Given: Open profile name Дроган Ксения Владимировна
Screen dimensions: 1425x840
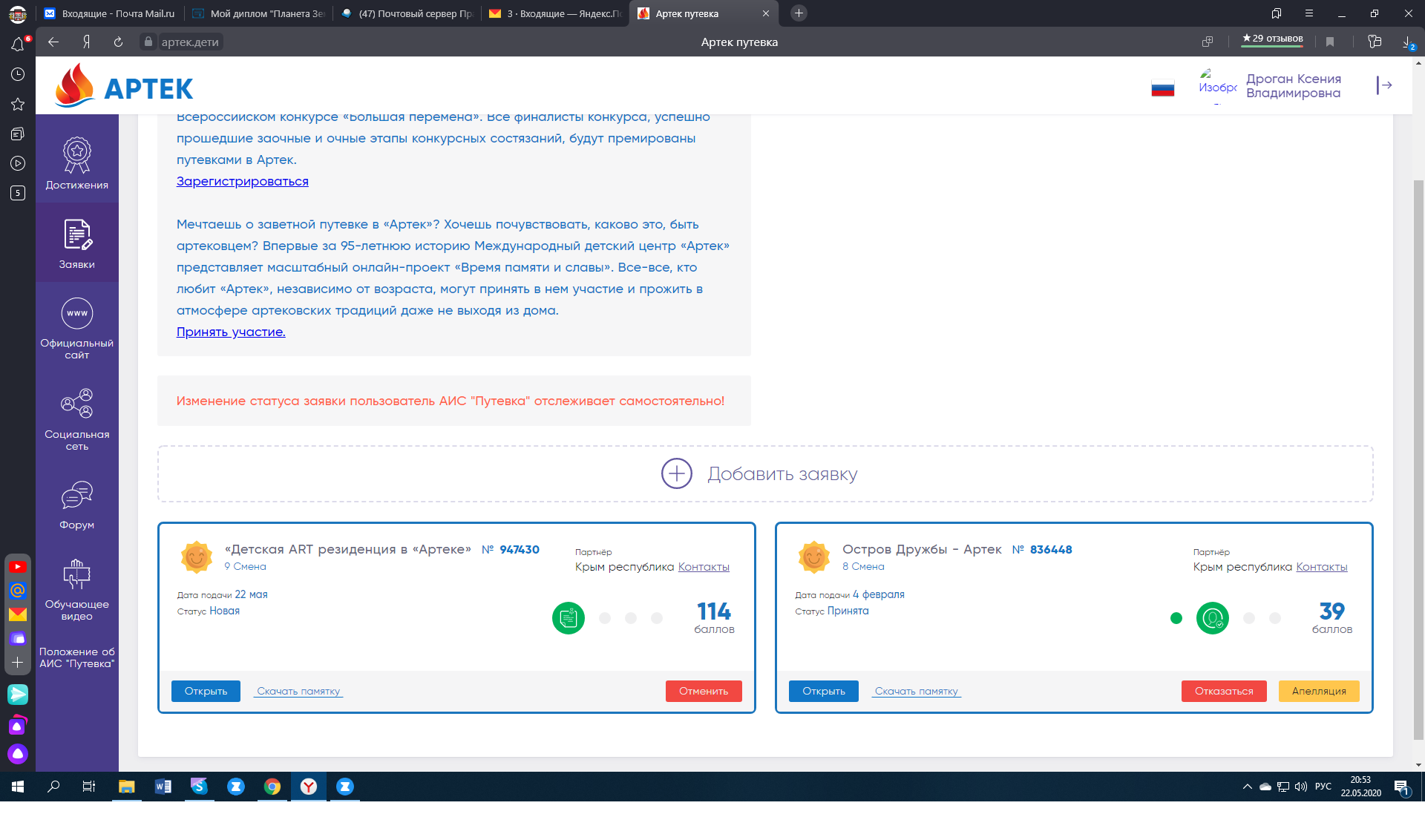Looking at the screenshot, I should tap(1293, 86).
